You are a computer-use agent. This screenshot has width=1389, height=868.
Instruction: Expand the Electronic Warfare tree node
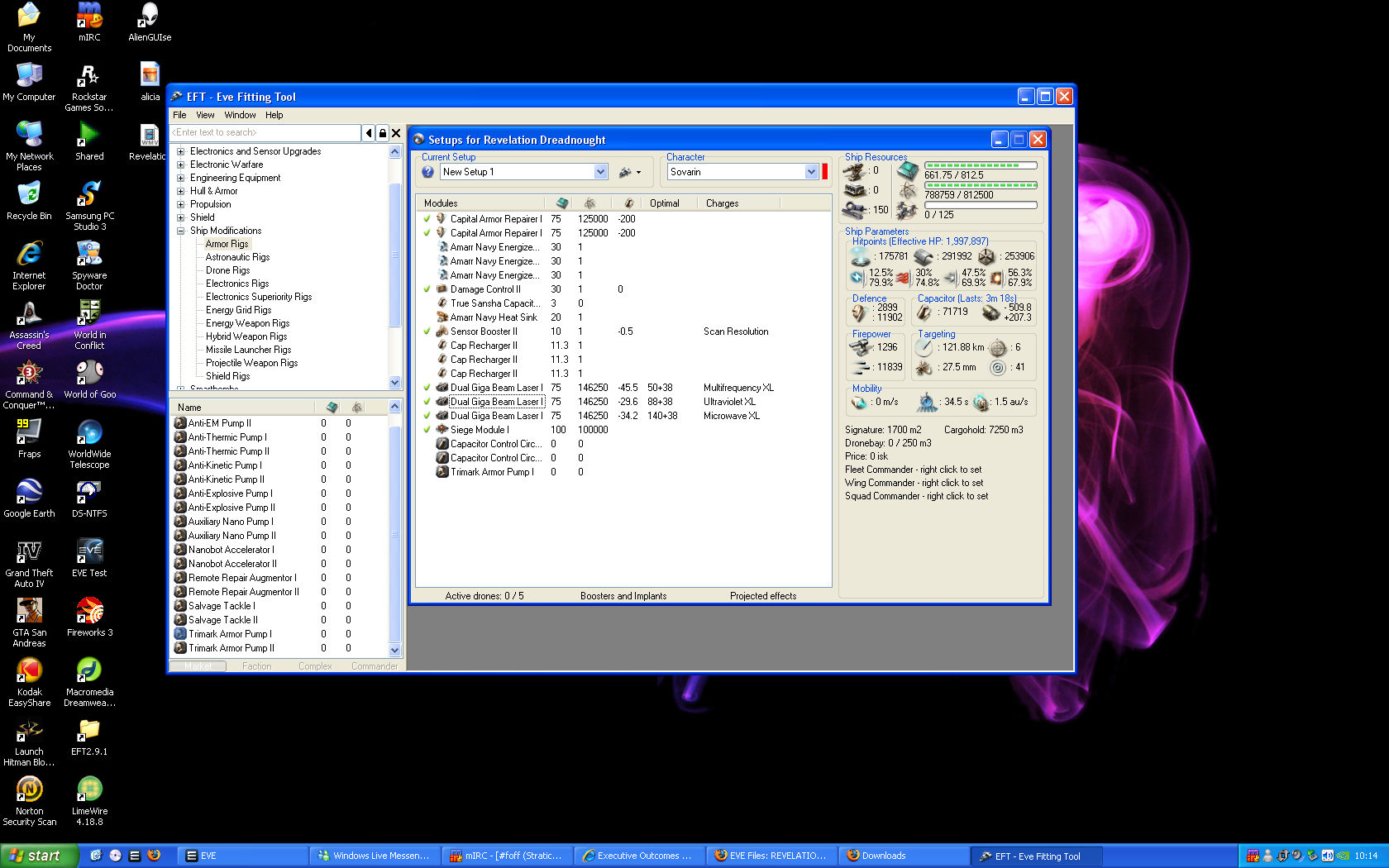click(180, 165)
